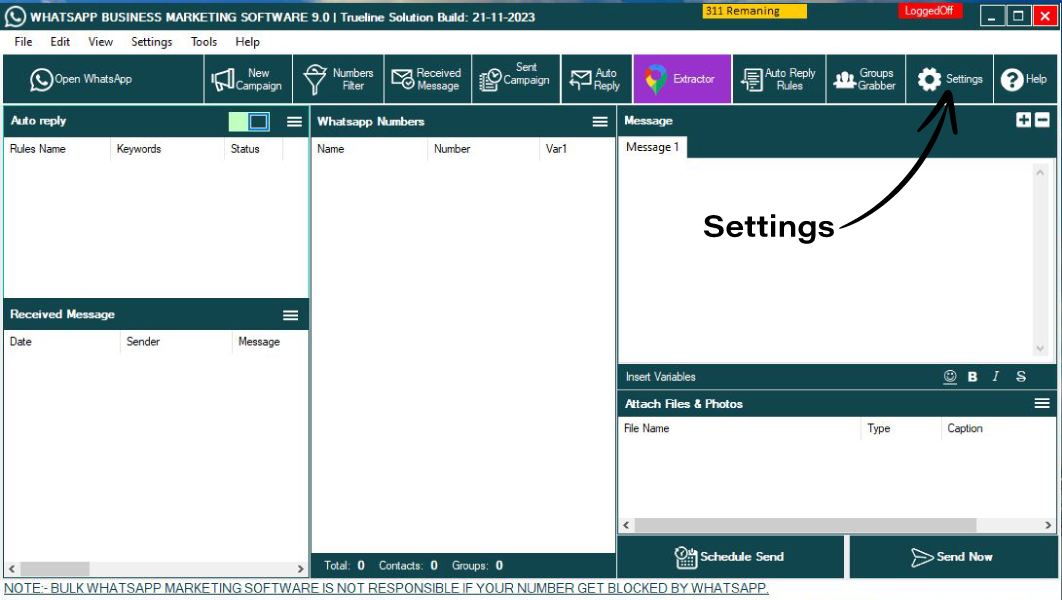The image size is (1062, 600).
Task: Open the Sent Campaign view
Action: click(x=517, y=79)
